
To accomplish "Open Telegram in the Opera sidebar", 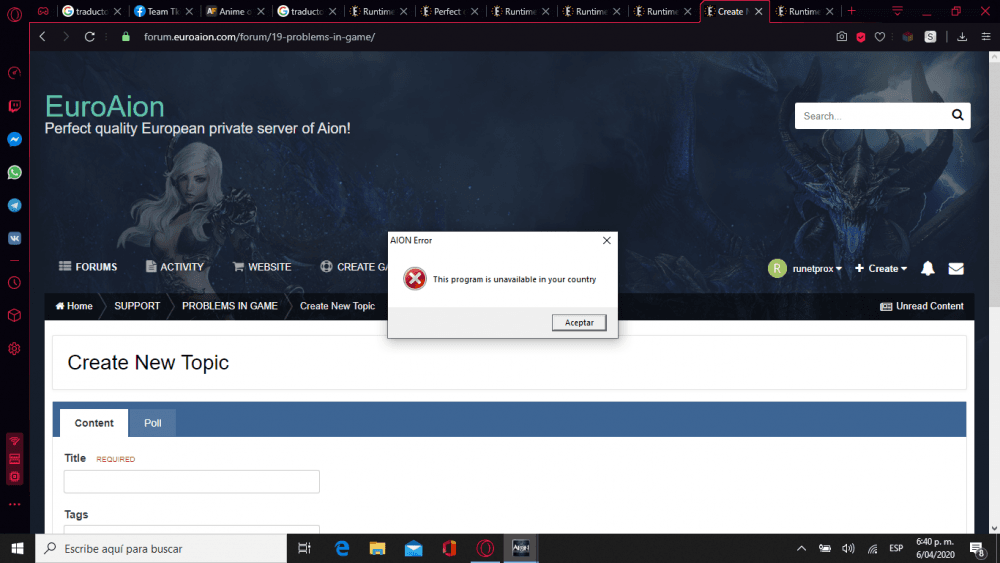I will point(15,205).
